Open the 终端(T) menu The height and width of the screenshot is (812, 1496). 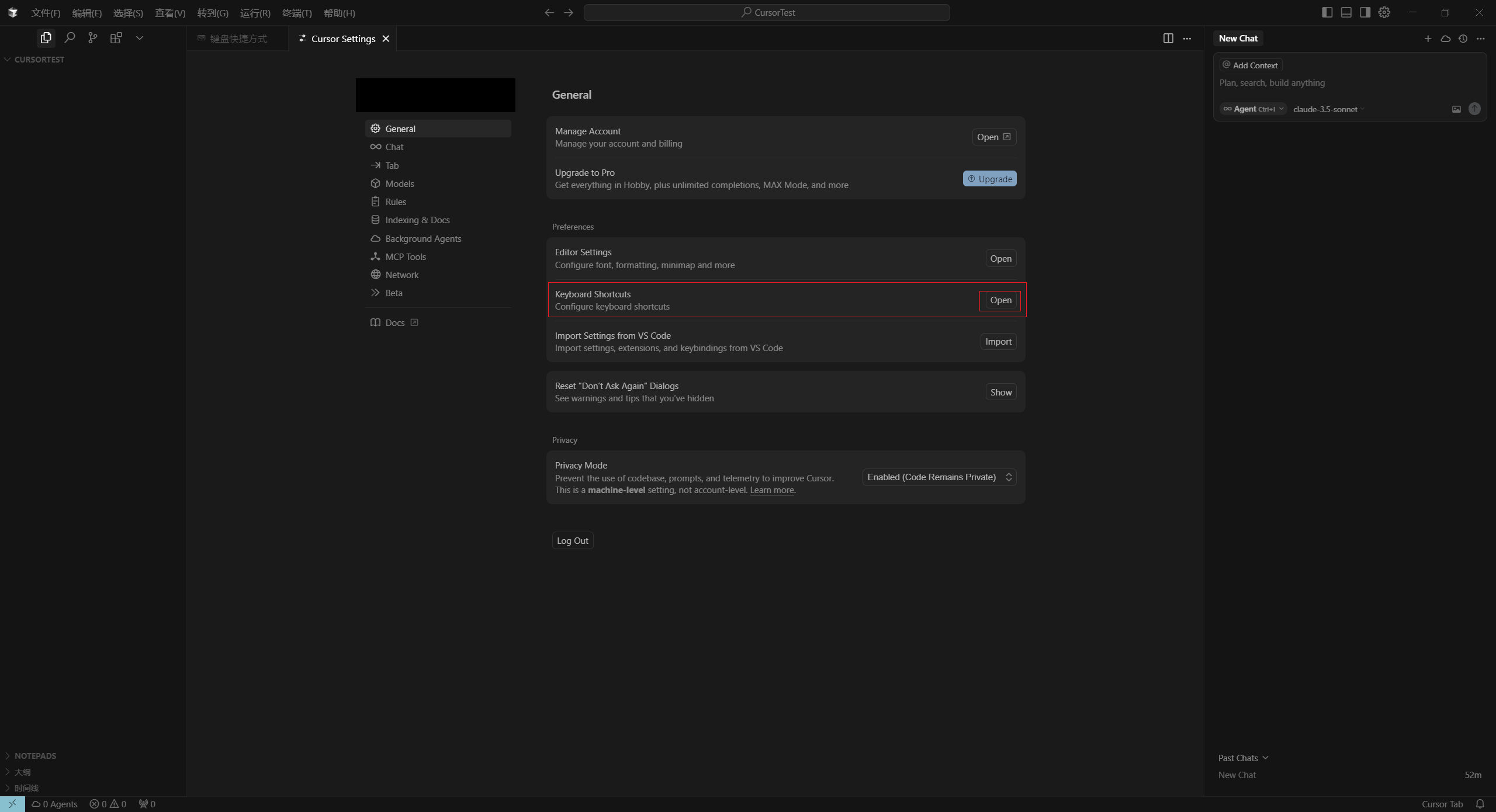point(297,13)
